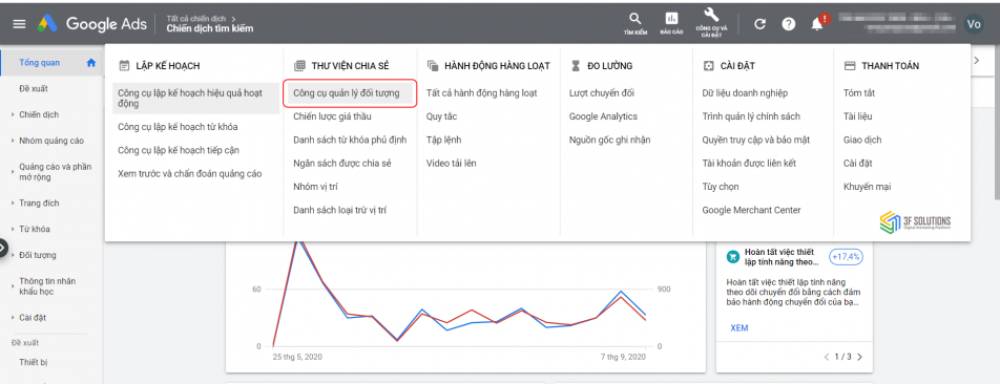Open Nguồn gốc ghi nhận
Image resolution: width=1000 pixels, height=384 pixels.
610,140
